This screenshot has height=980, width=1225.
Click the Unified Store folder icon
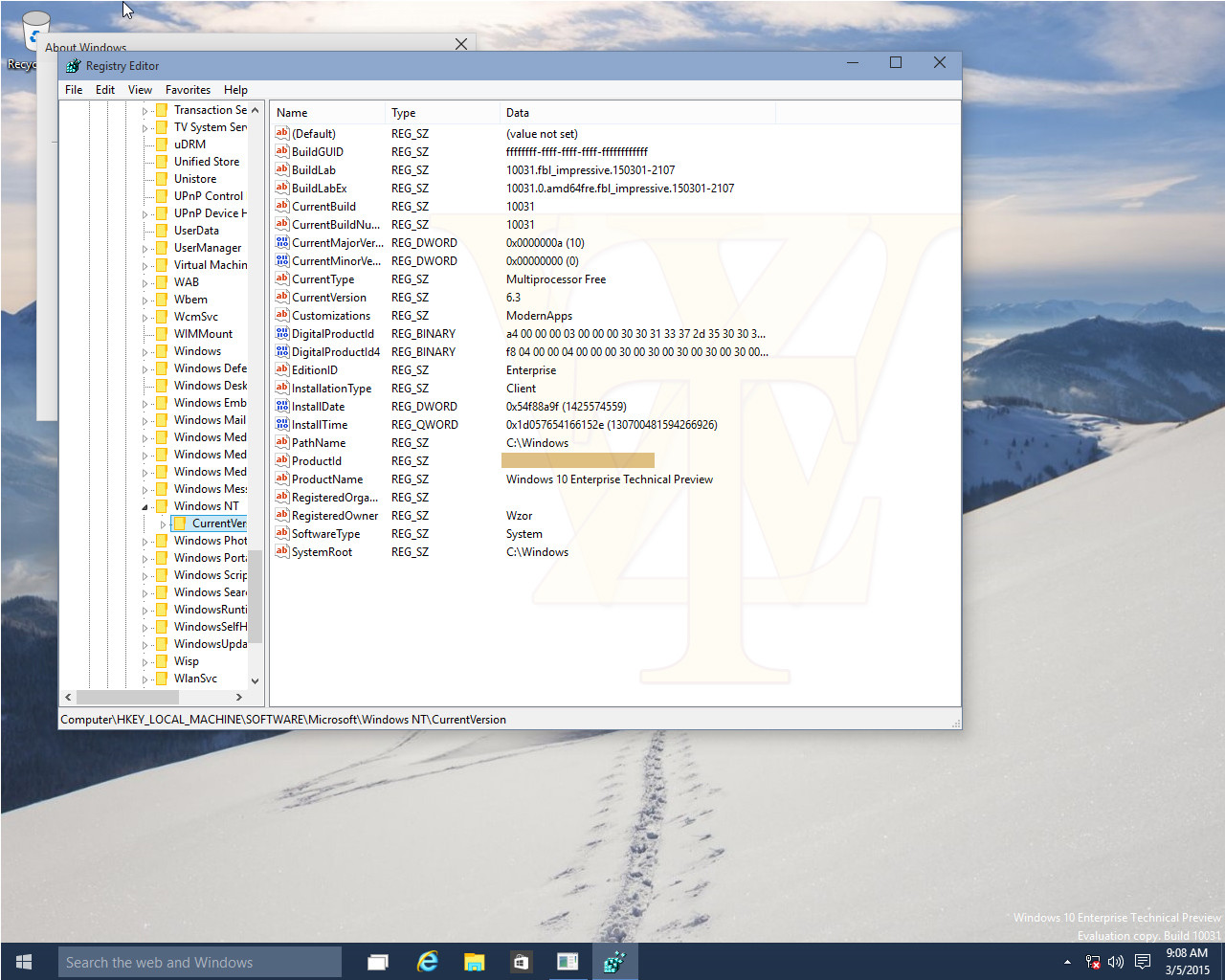point(162,162)
